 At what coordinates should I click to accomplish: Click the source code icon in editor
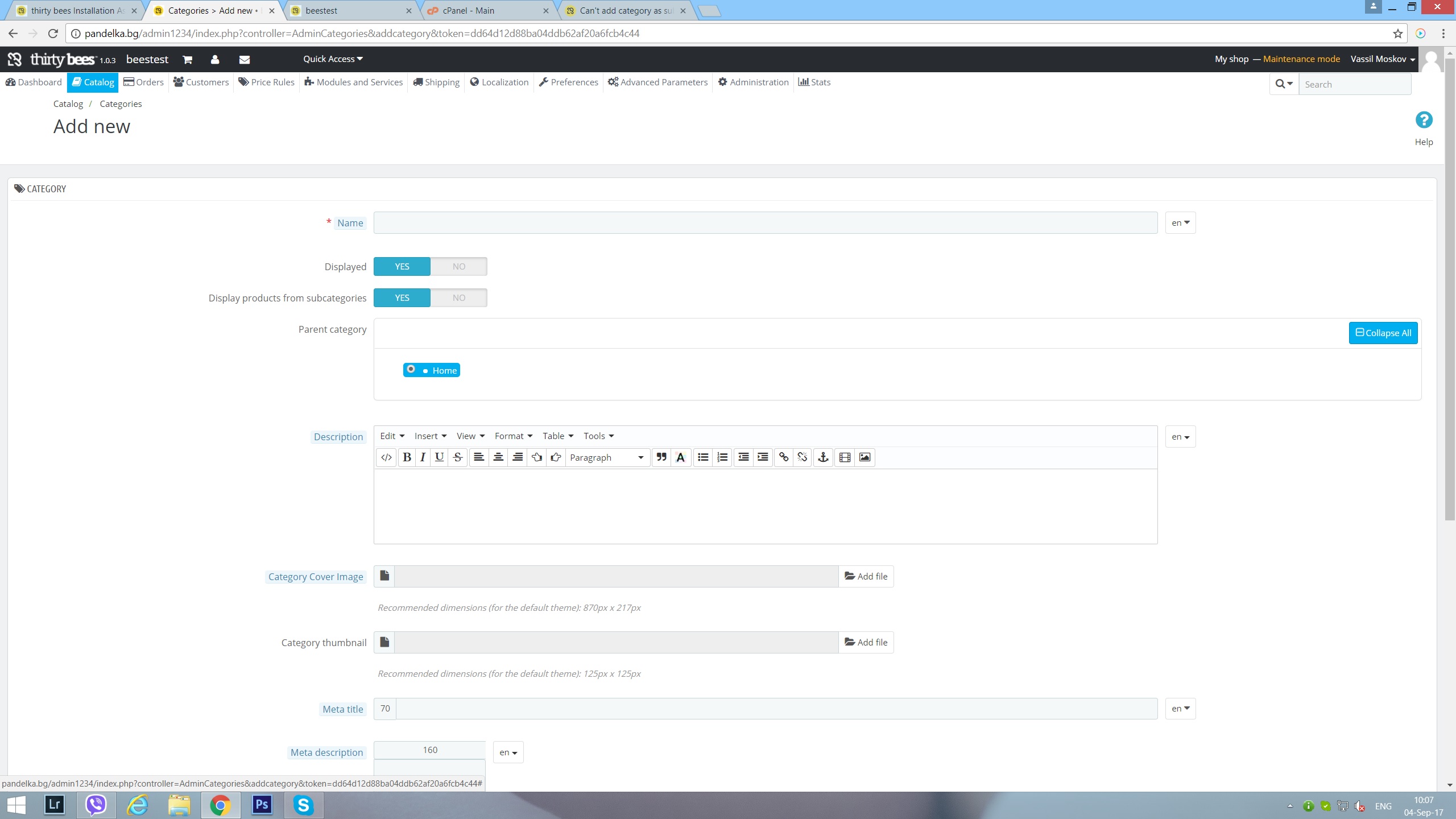pos(386,457)
